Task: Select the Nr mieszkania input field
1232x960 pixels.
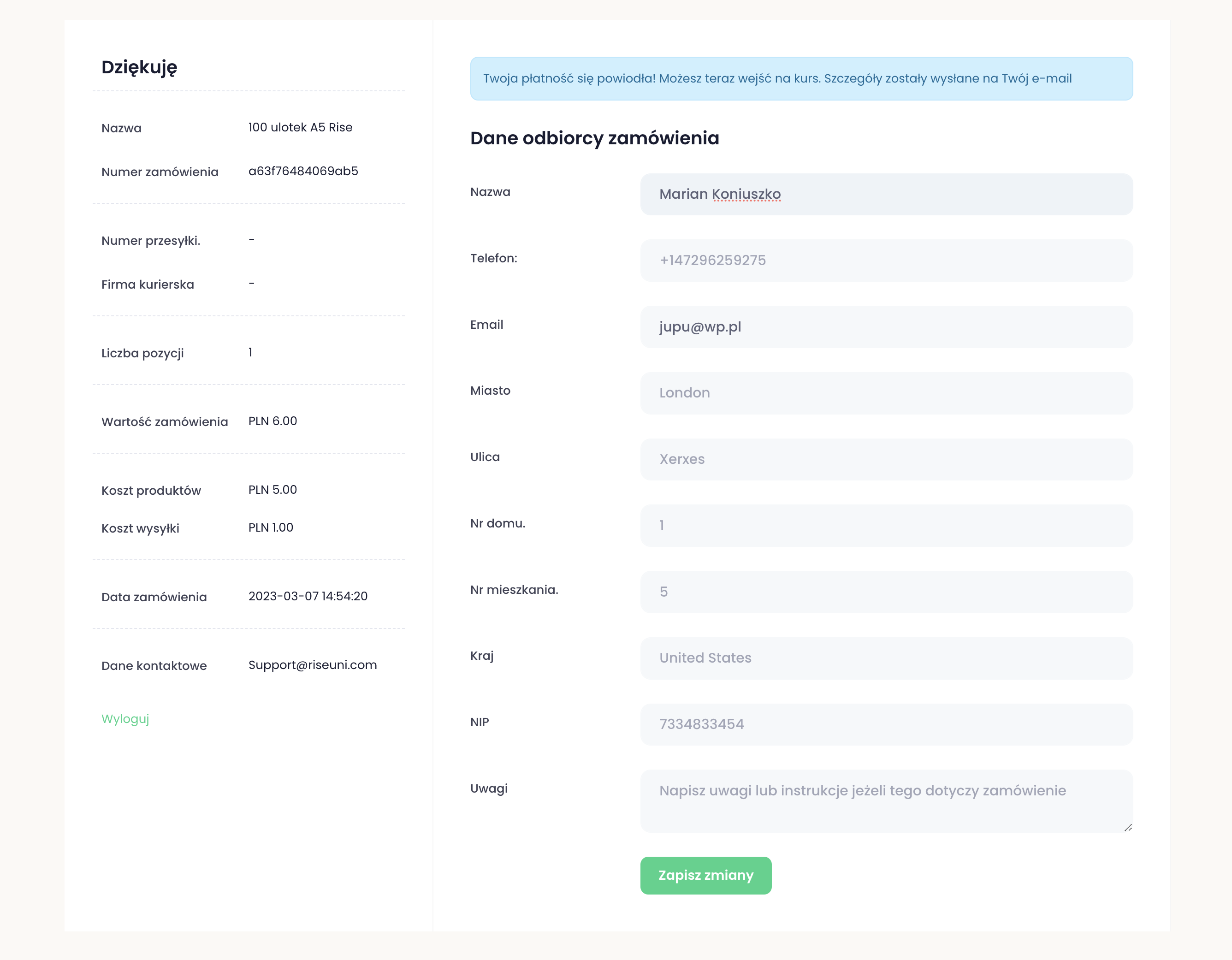Action: [886, 592]
